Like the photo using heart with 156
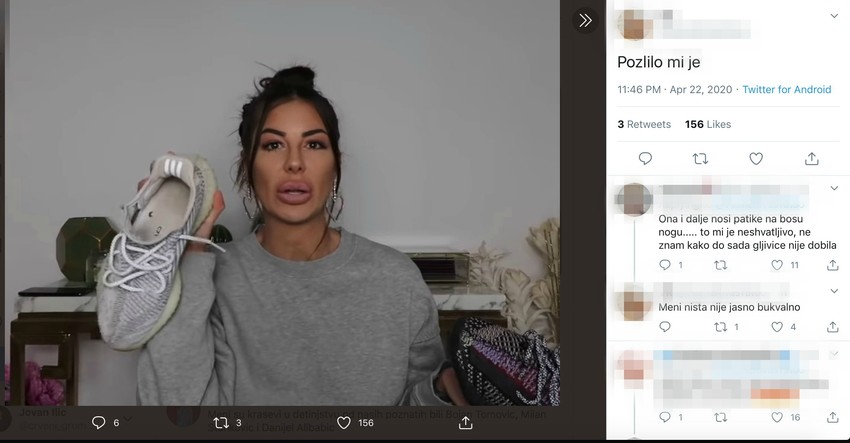Image resolution: width=850 pixels, height=443 pixels. 344,422
